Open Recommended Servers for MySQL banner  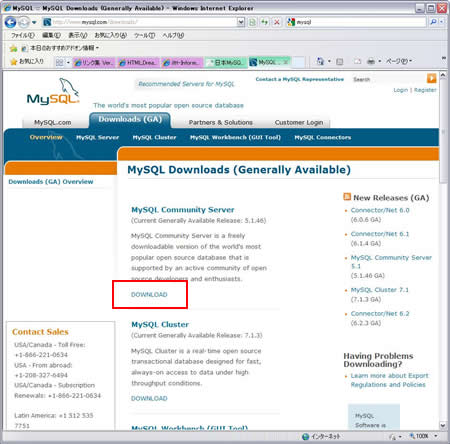click(186, 84)
